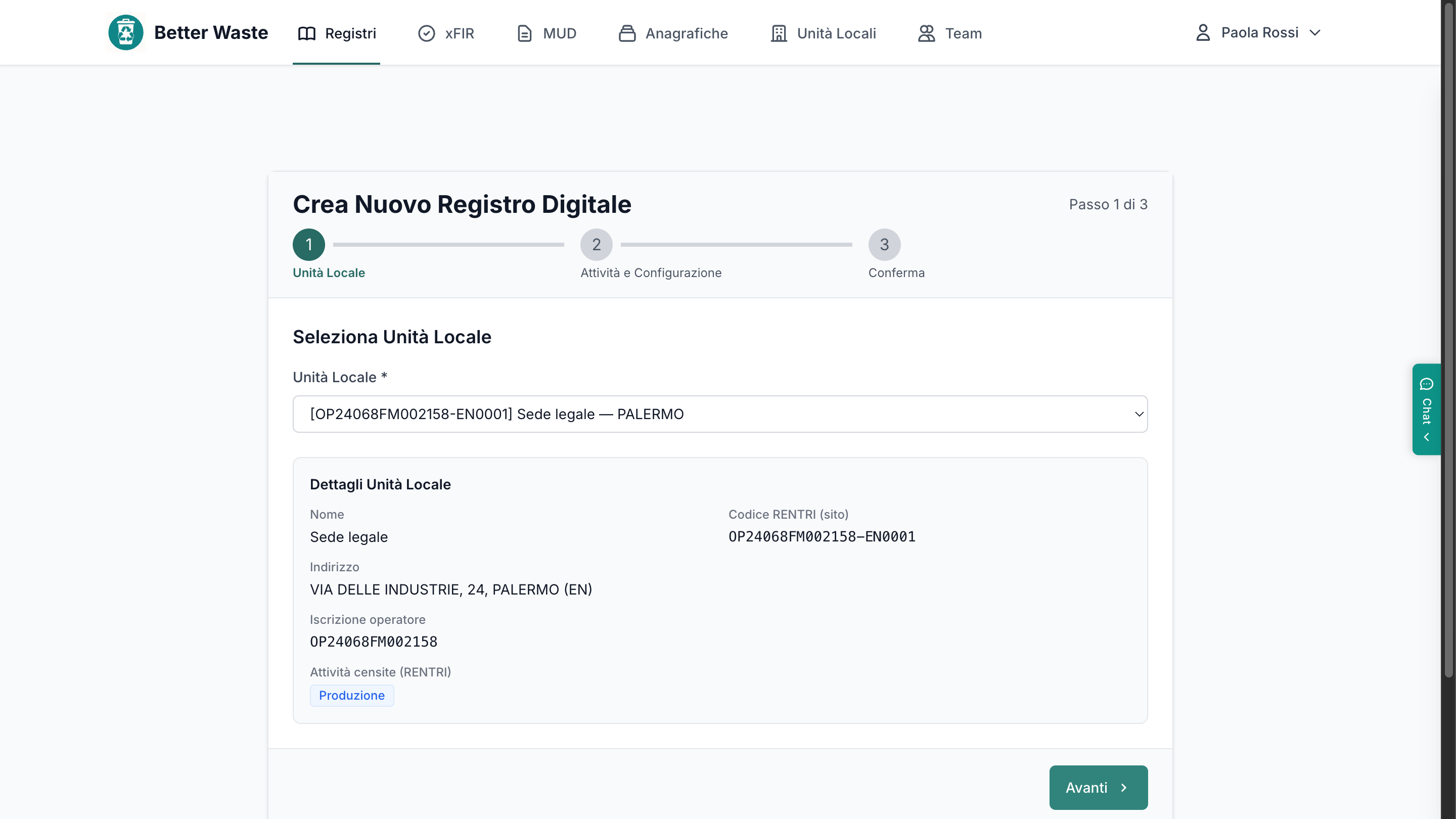Click the 'Attività censite (RENTRI)' label
Viewport: 1456px width, 819px height.
coord(380,671)
